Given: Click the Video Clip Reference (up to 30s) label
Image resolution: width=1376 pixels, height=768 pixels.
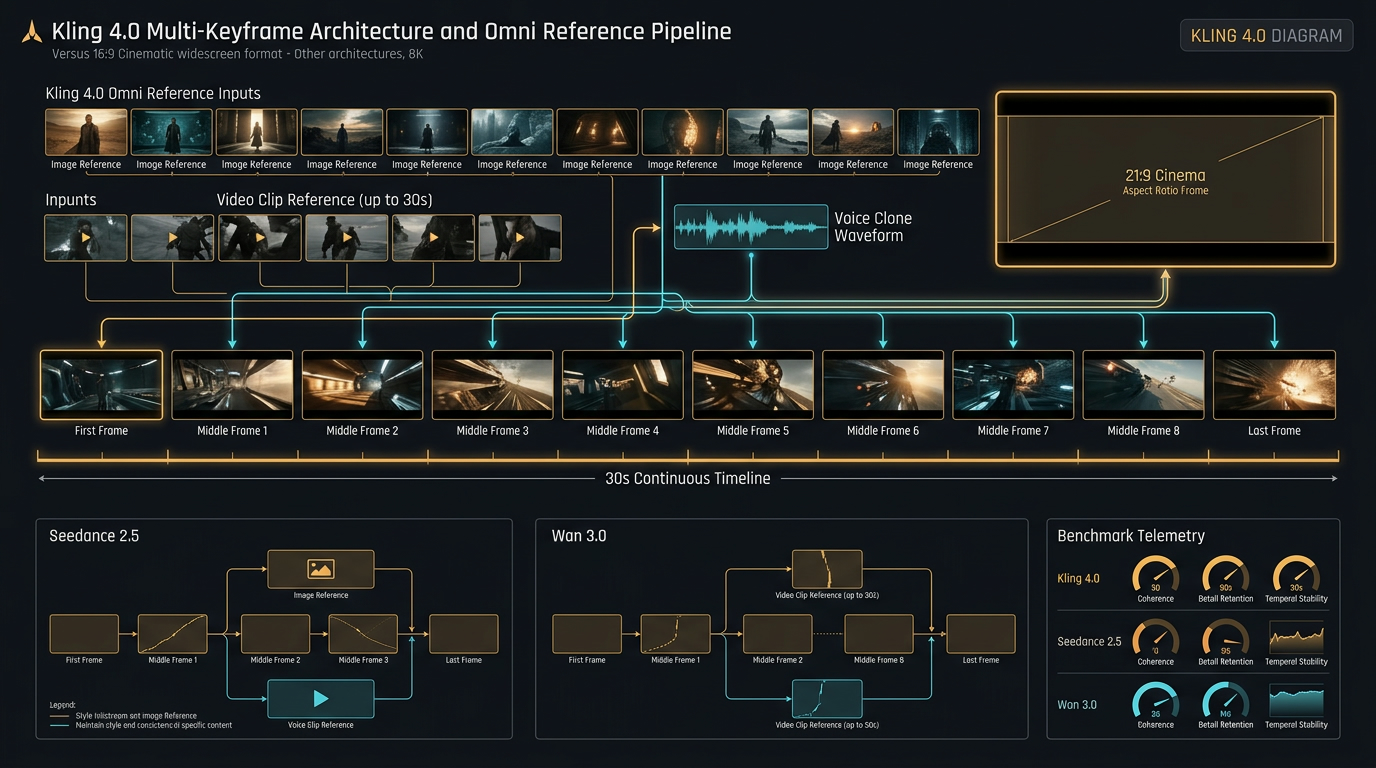Looking at the screenshot, I should (325, 200).
